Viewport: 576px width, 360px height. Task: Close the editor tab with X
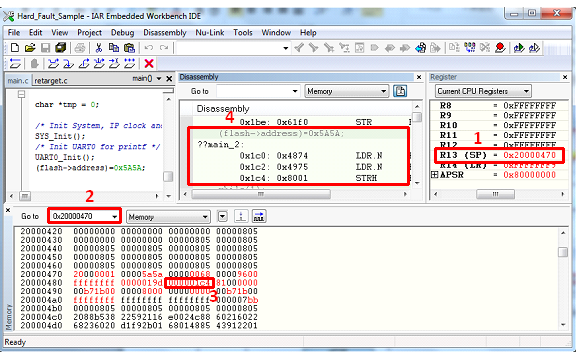click(169, 79)
